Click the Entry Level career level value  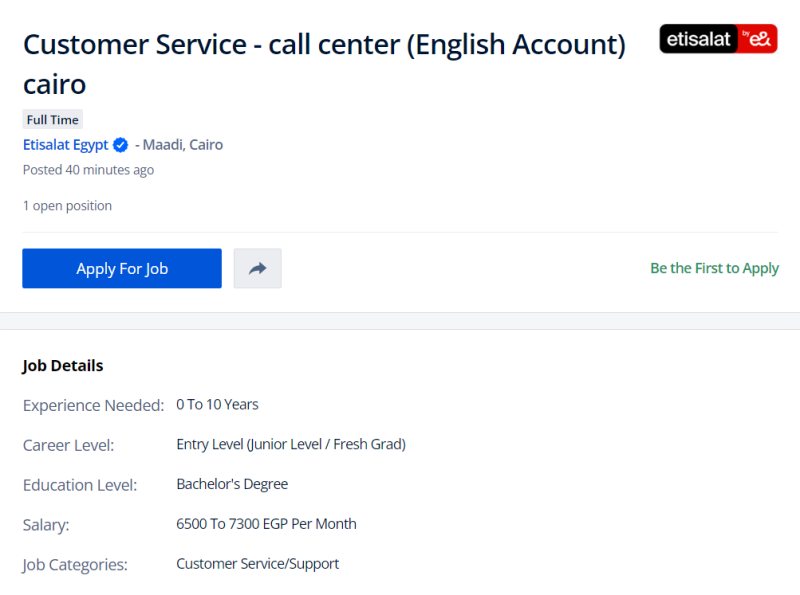(290, 444)
